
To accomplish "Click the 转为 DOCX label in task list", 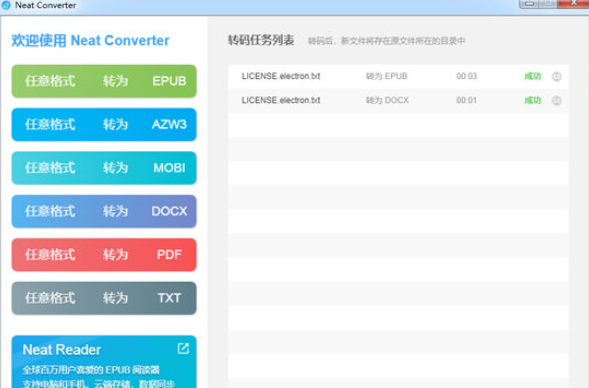I will (387, 100).
